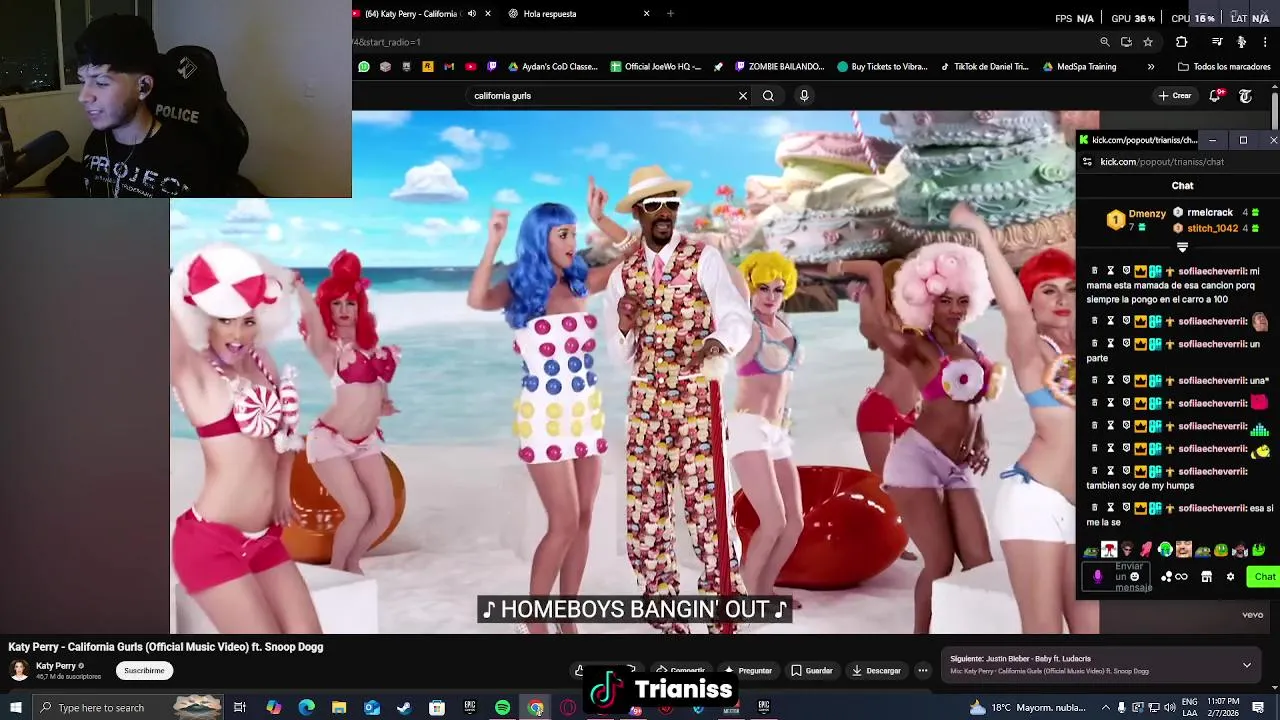Click stitch_1042 in Kick leaderboard
This screenshot has height=720, width=1280.
[x=1212, y=228]
